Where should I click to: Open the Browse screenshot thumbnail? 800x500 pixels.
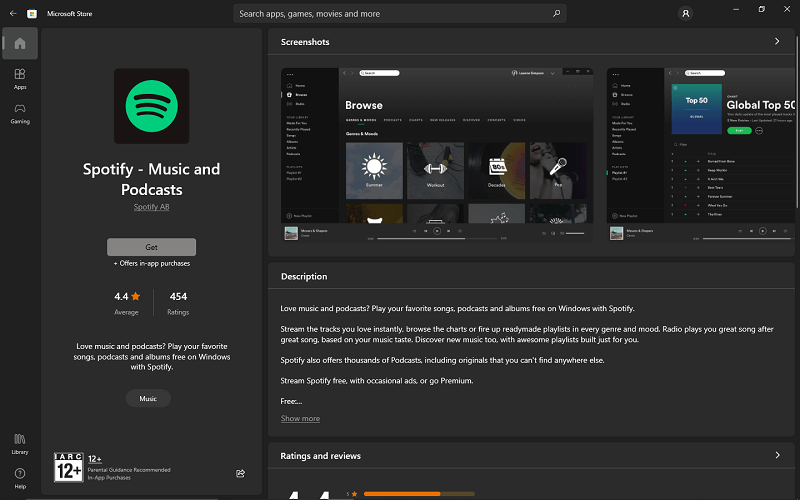(437, 155)
